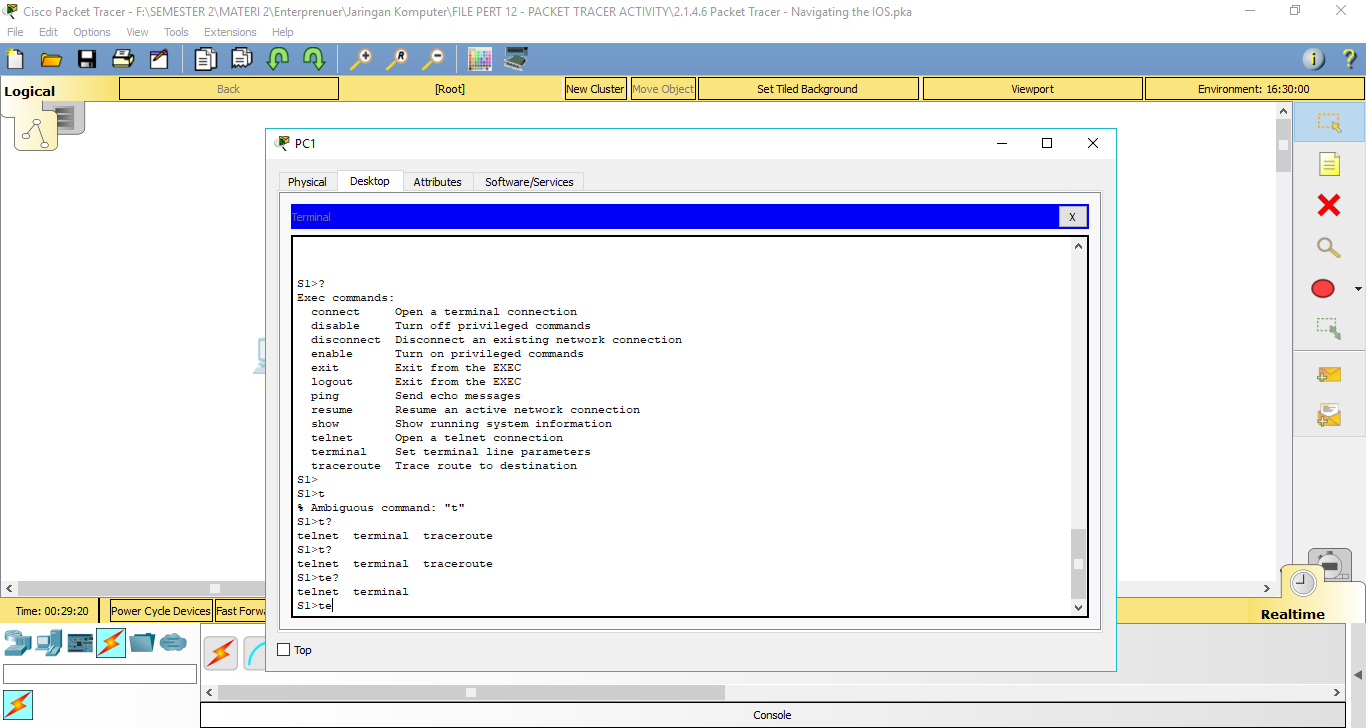This screenshot has height=728, width=1366.
Task: Click the [Root] navigation label
Action: coord(450,89)
